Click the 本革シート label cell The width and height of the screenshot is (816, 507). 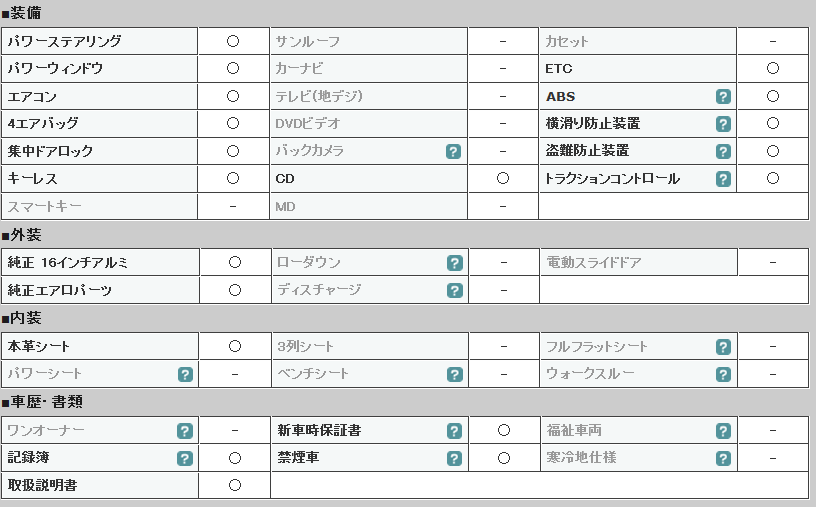click(100, 346)
